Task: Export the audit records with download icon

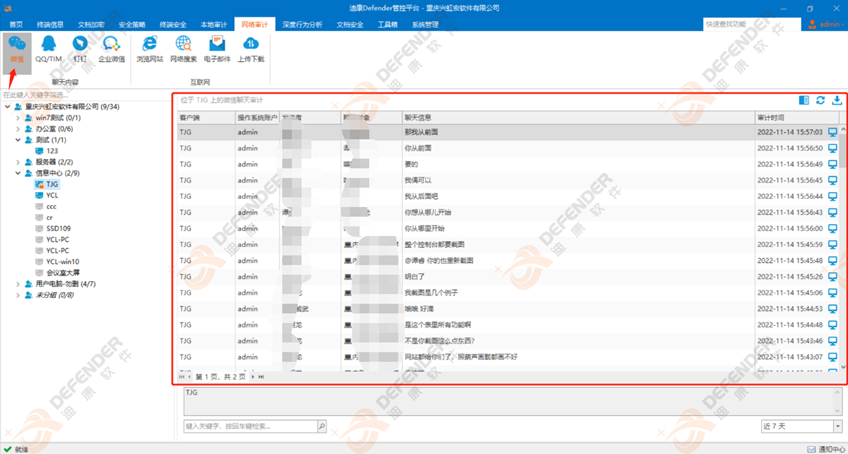Action: (x=836, y=100)
